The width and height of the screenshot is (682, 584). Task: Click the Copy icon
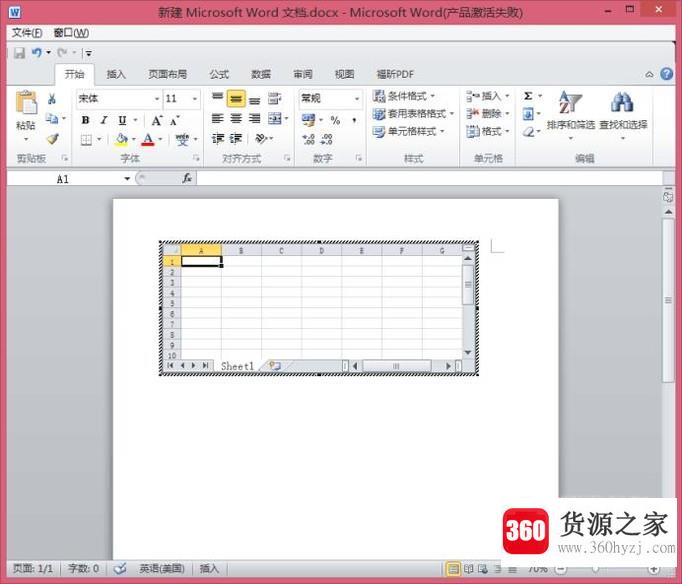click(x=52, y=118)
